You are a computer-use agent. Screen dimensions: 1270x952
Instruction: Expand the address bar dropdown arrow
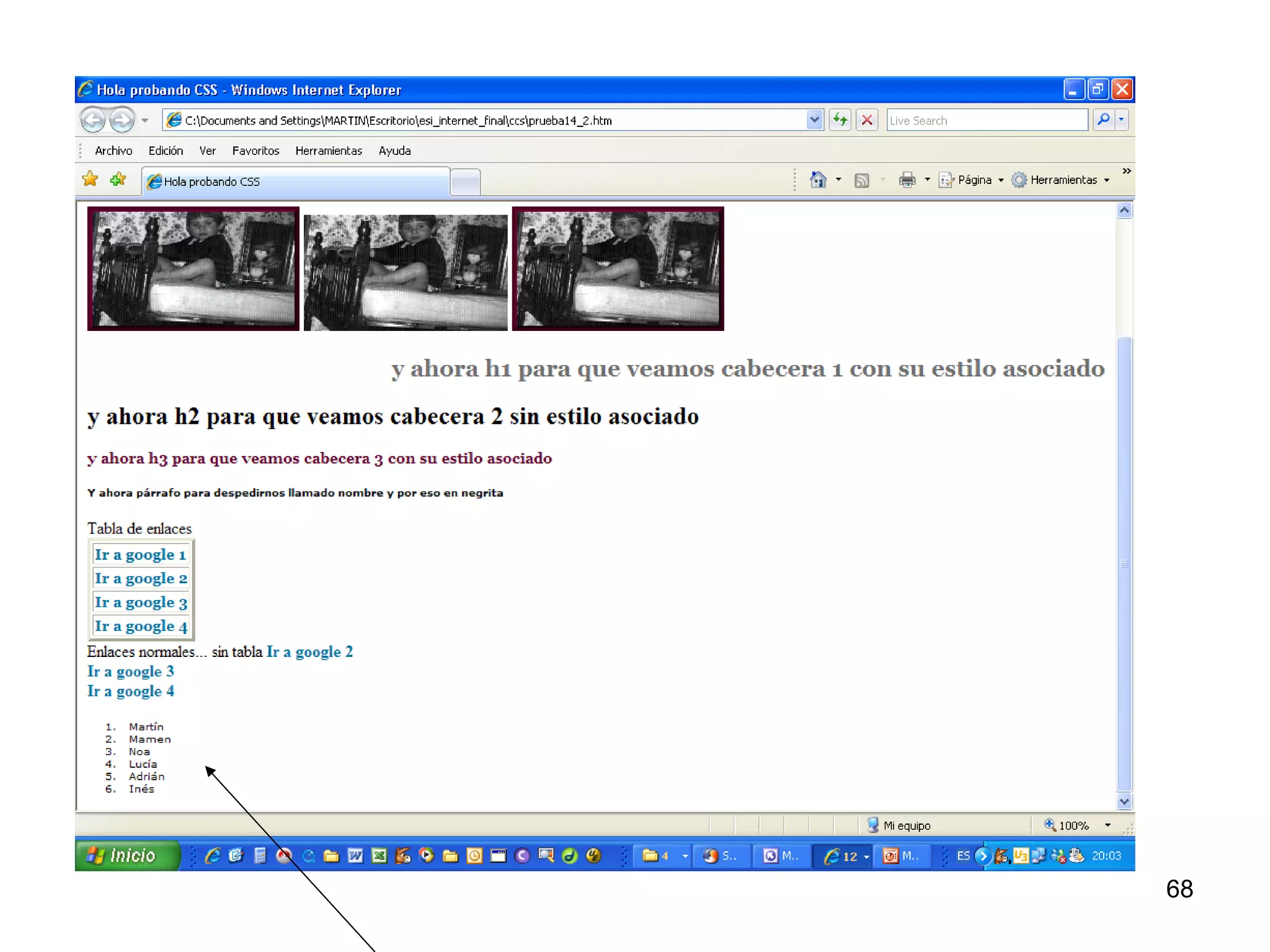pos(814,120)
